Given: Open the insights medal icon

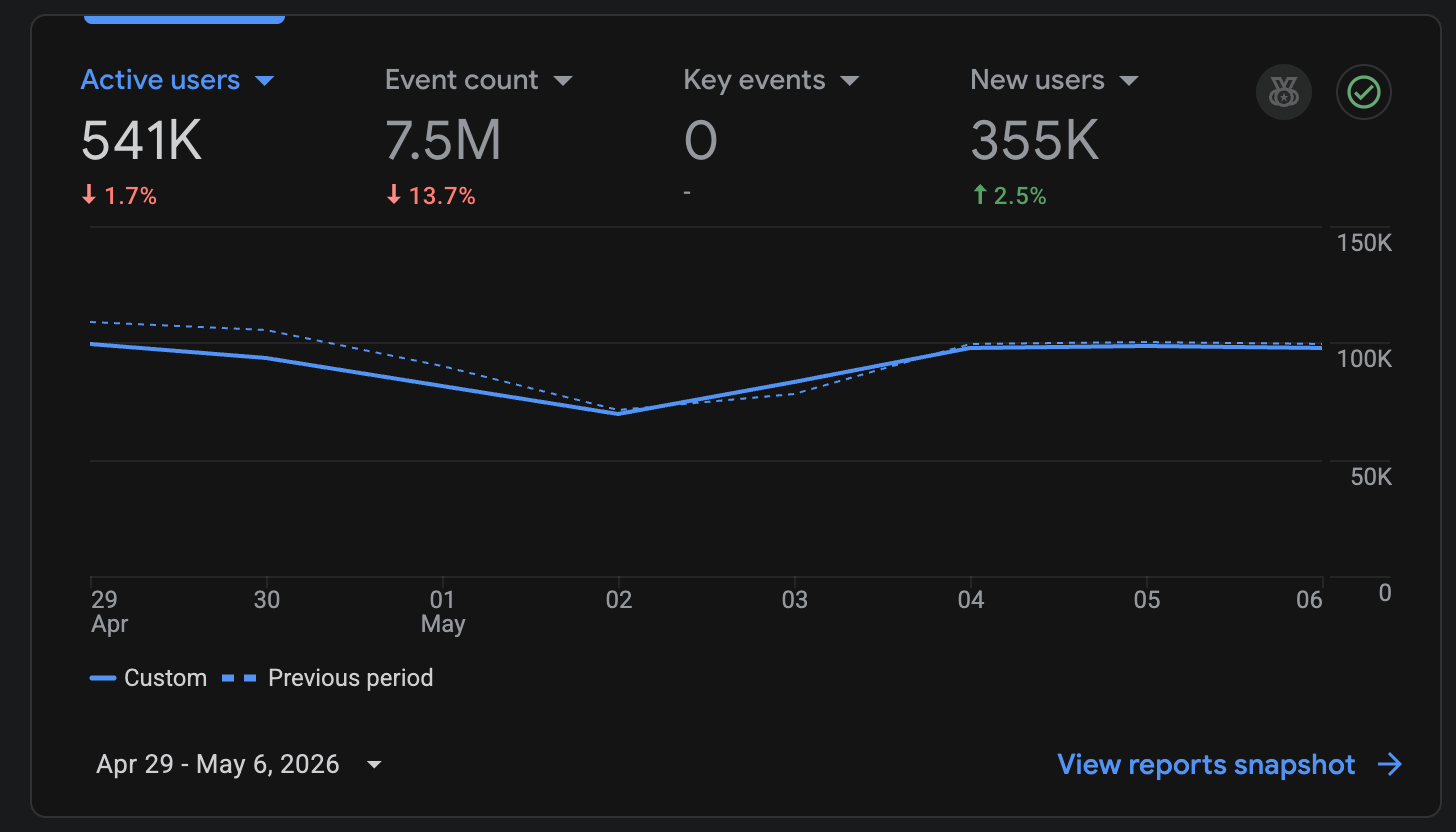Looking at the screenshot, I should point(1283,92).
